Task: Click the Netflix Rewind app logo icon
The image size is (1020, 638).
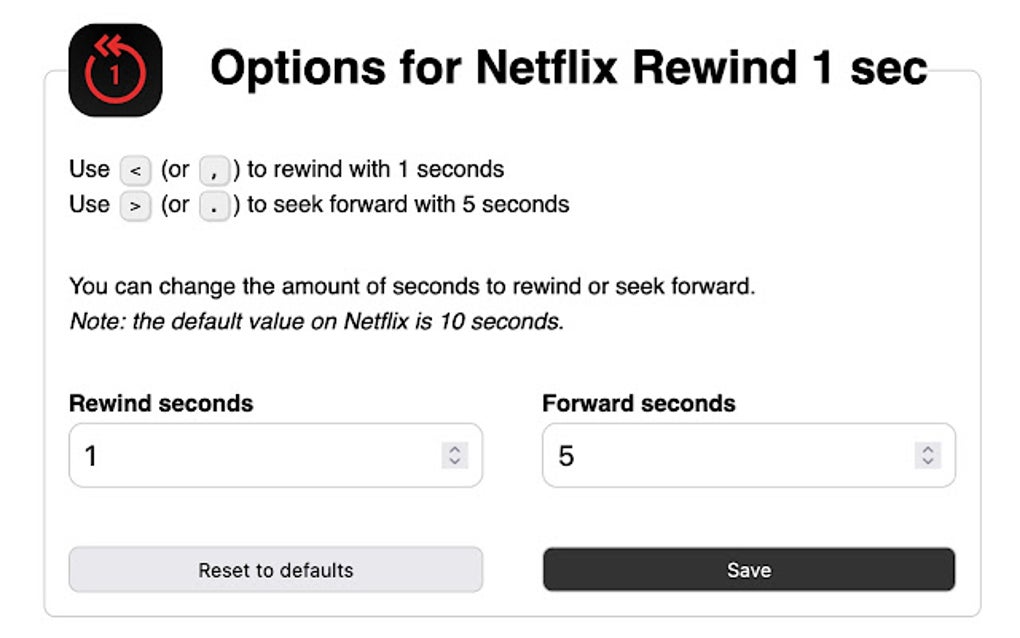Action: [115, 70]
